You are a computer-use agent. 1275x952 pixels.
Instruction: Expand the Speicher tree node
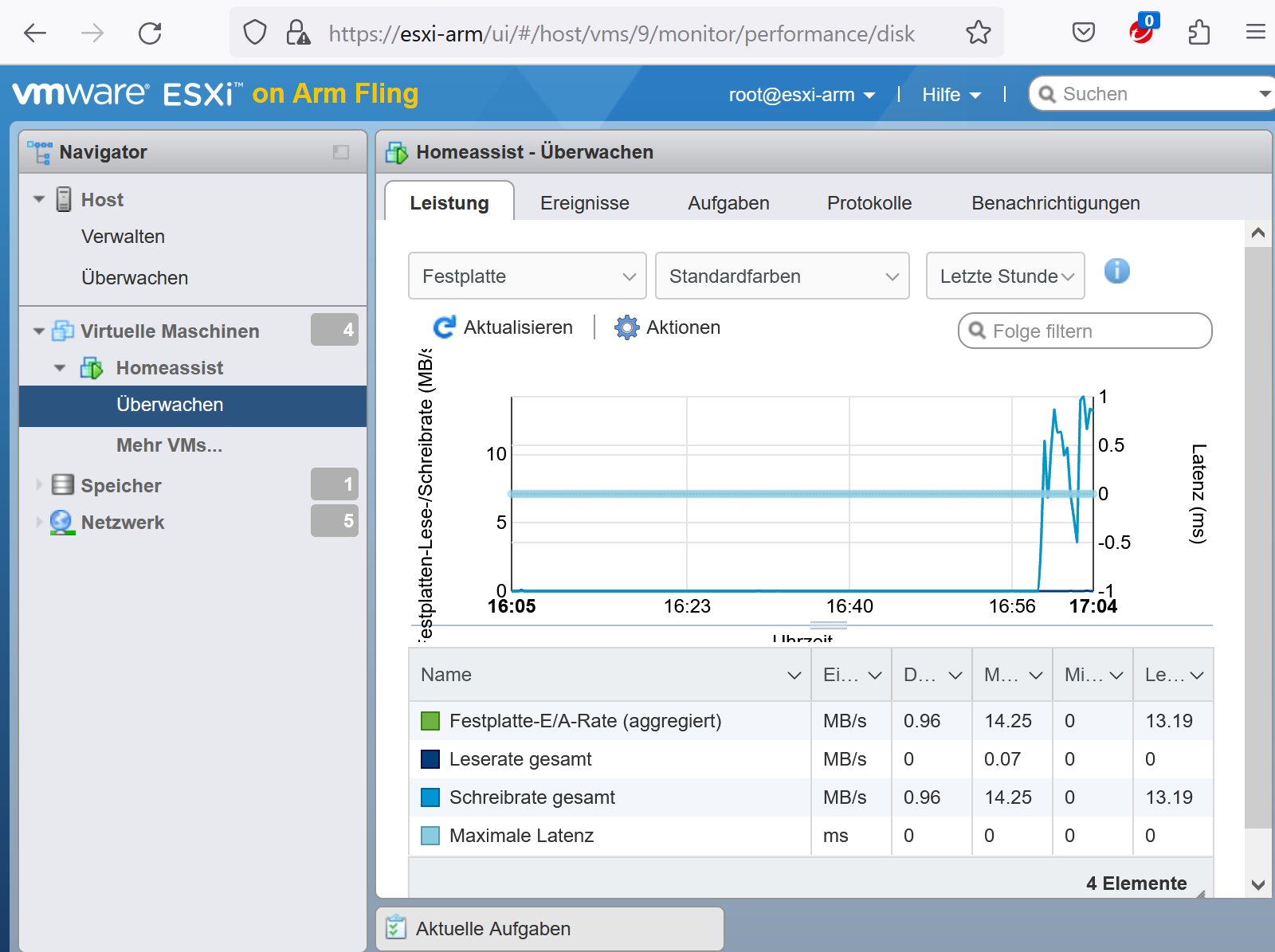tap(38, 485)
